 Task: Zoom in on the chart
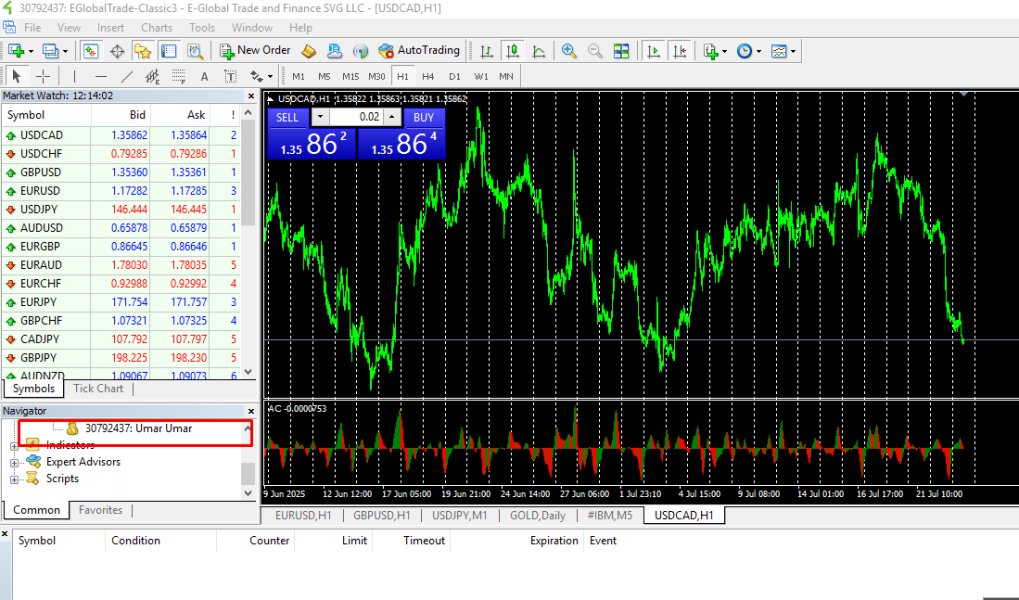click(569, 51)
